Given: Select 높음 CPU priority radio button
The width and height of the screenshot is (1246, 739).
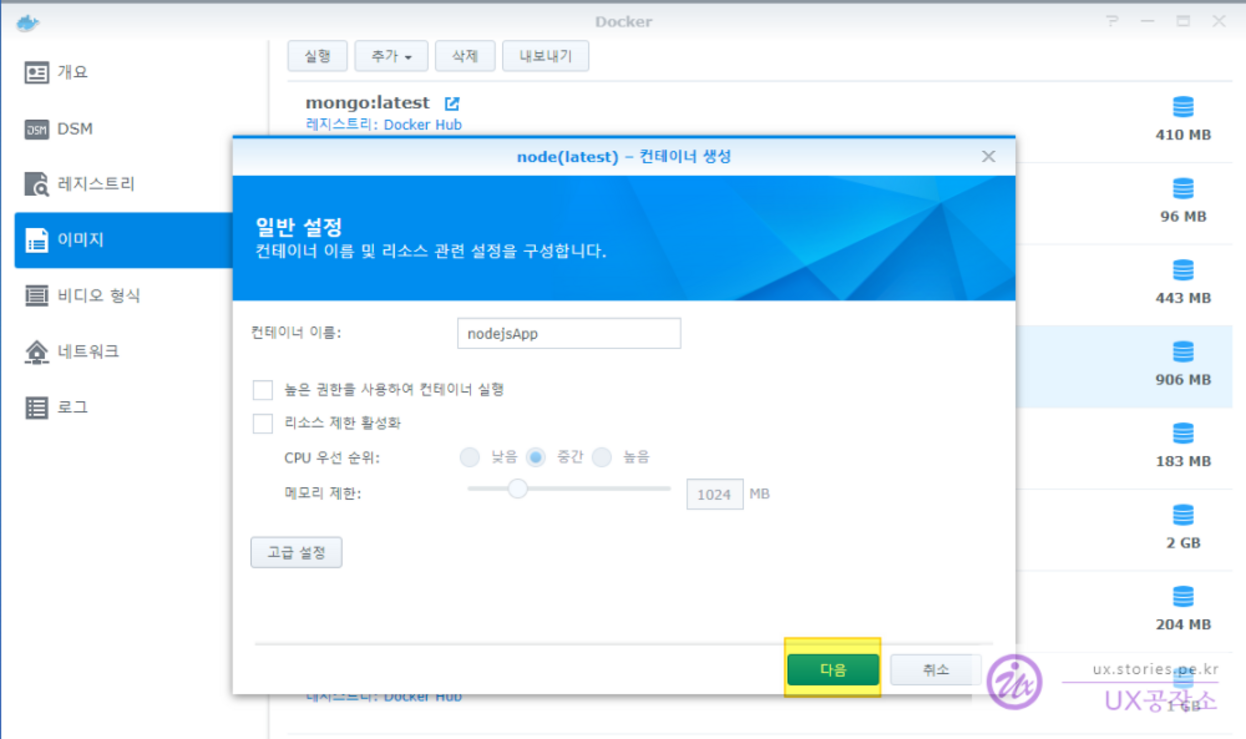Looking at the screenshot, I should (x=601, y=457).
